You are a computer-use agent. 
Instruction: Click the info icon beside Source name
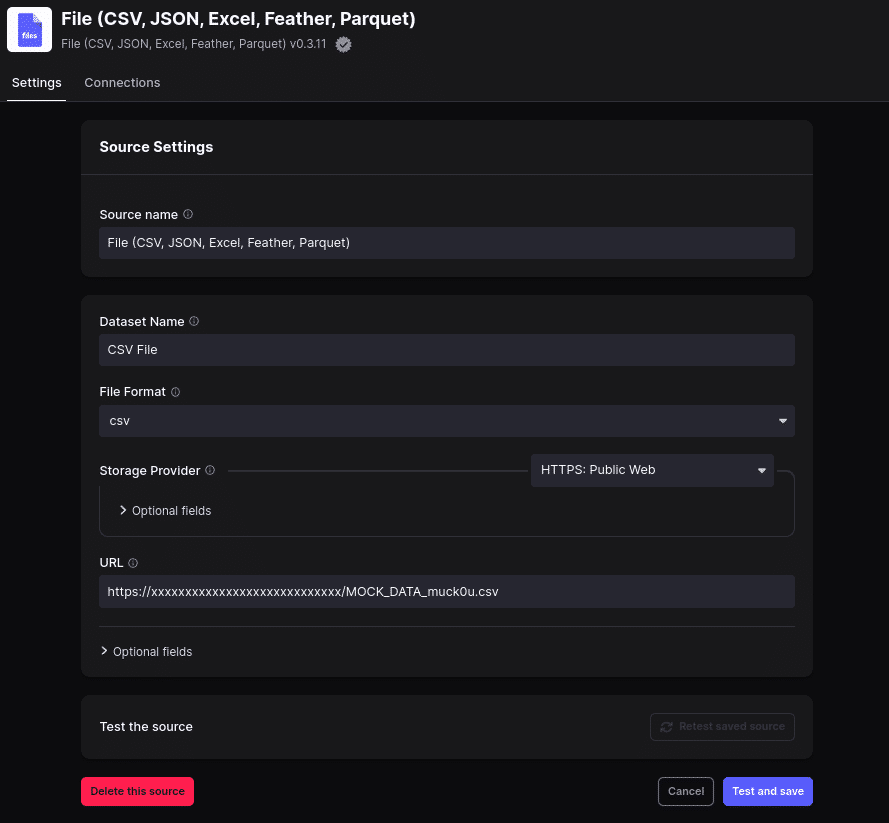(188, 214)
